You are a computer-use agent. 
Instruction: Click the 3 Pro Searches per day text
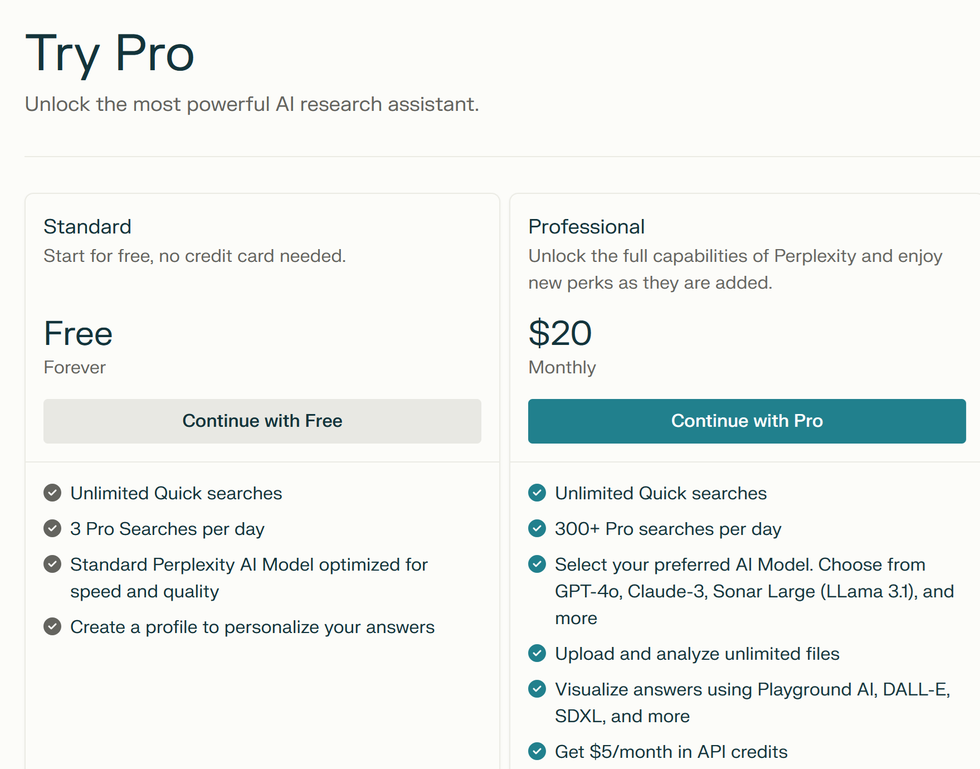(x=167, y=529)
